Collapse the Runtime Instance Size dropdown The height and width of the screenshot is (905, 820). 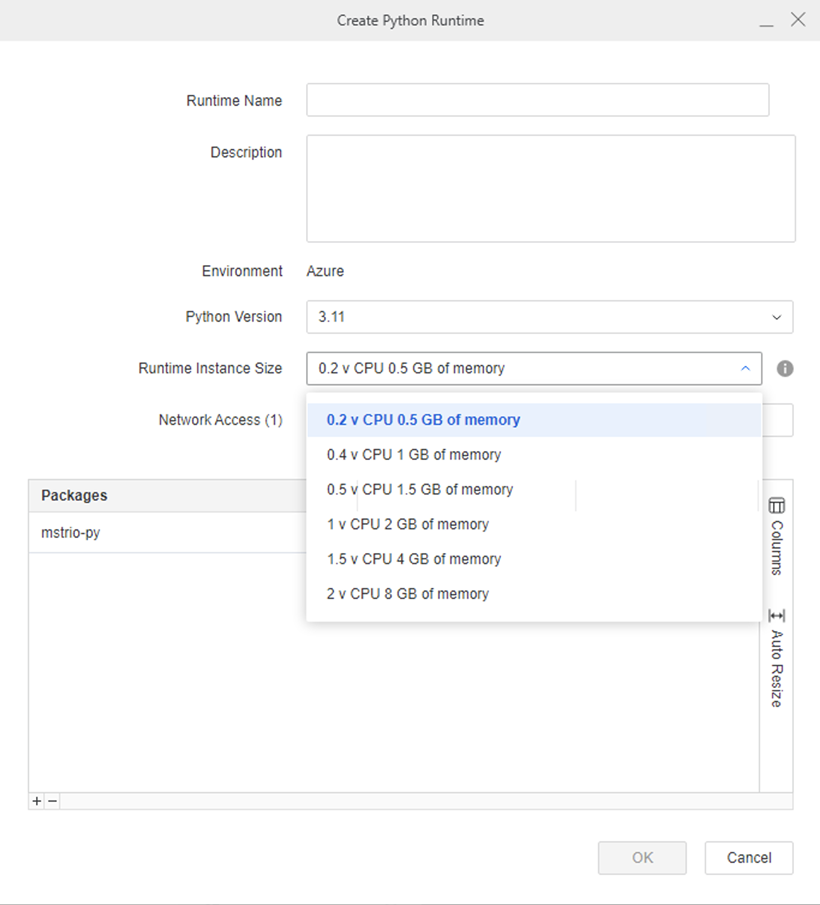pyautogui.click(x=745, y=369)
